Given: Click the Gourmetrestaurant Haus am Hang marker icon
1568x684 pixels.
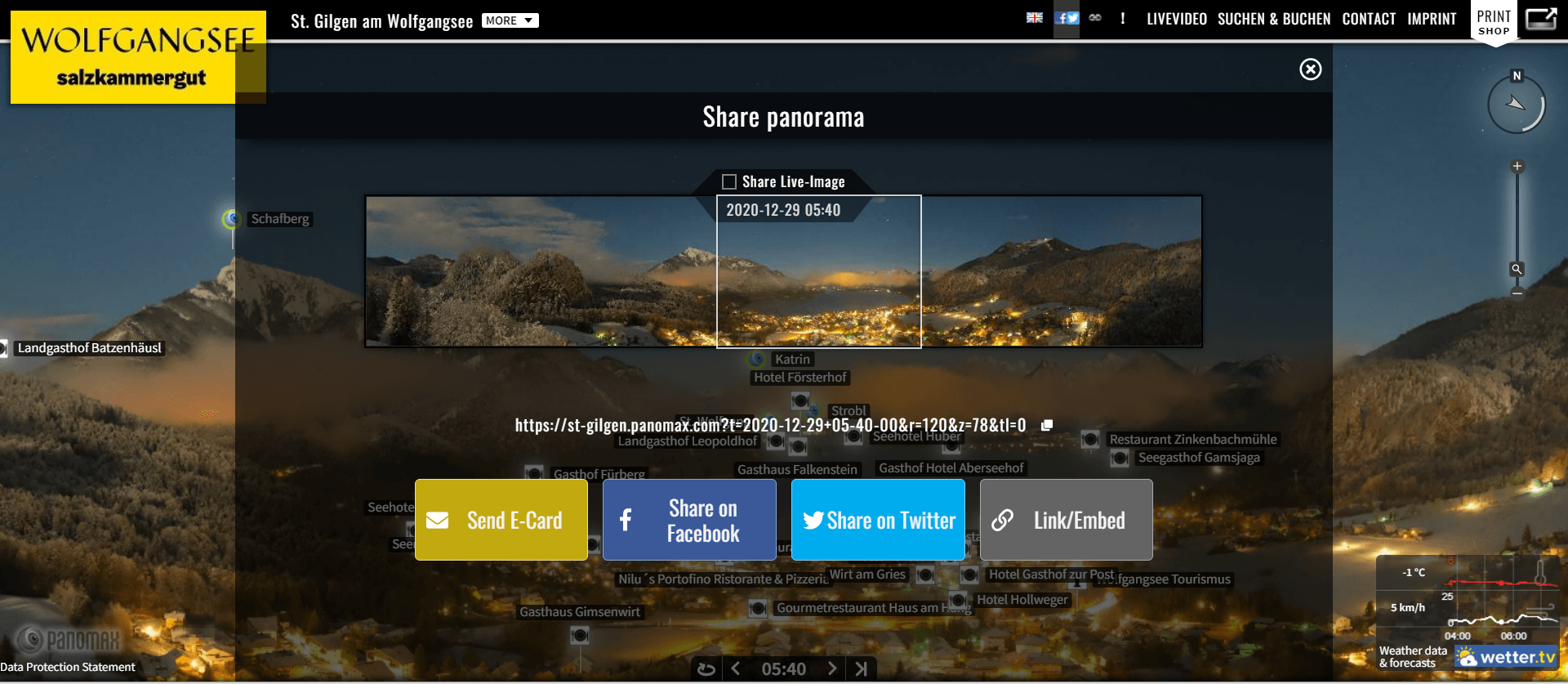Looking at the screenshot, I should pos(758,608).
